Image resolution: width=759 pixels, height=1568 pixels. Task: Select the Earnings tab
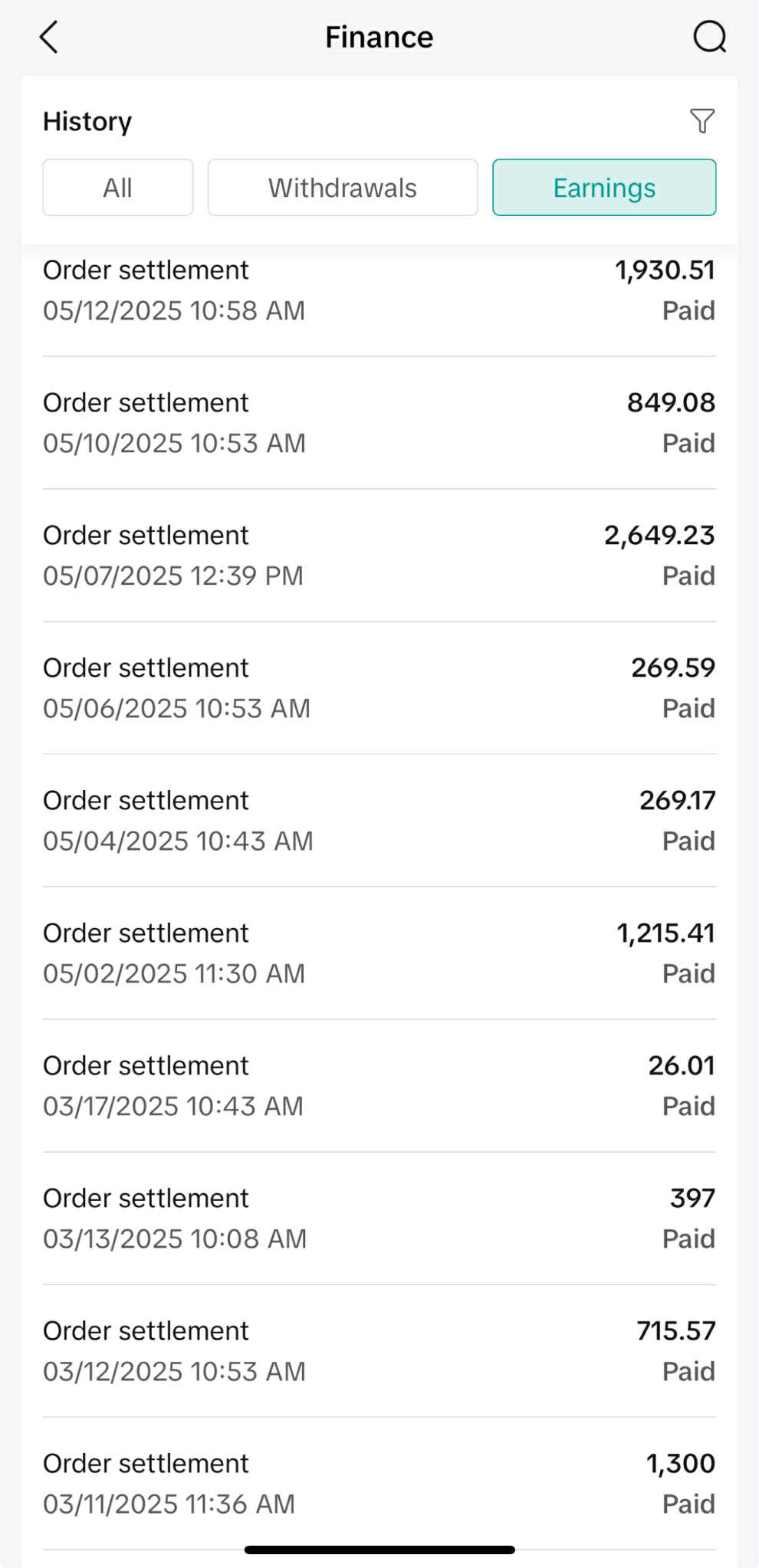tap(604, 188)
